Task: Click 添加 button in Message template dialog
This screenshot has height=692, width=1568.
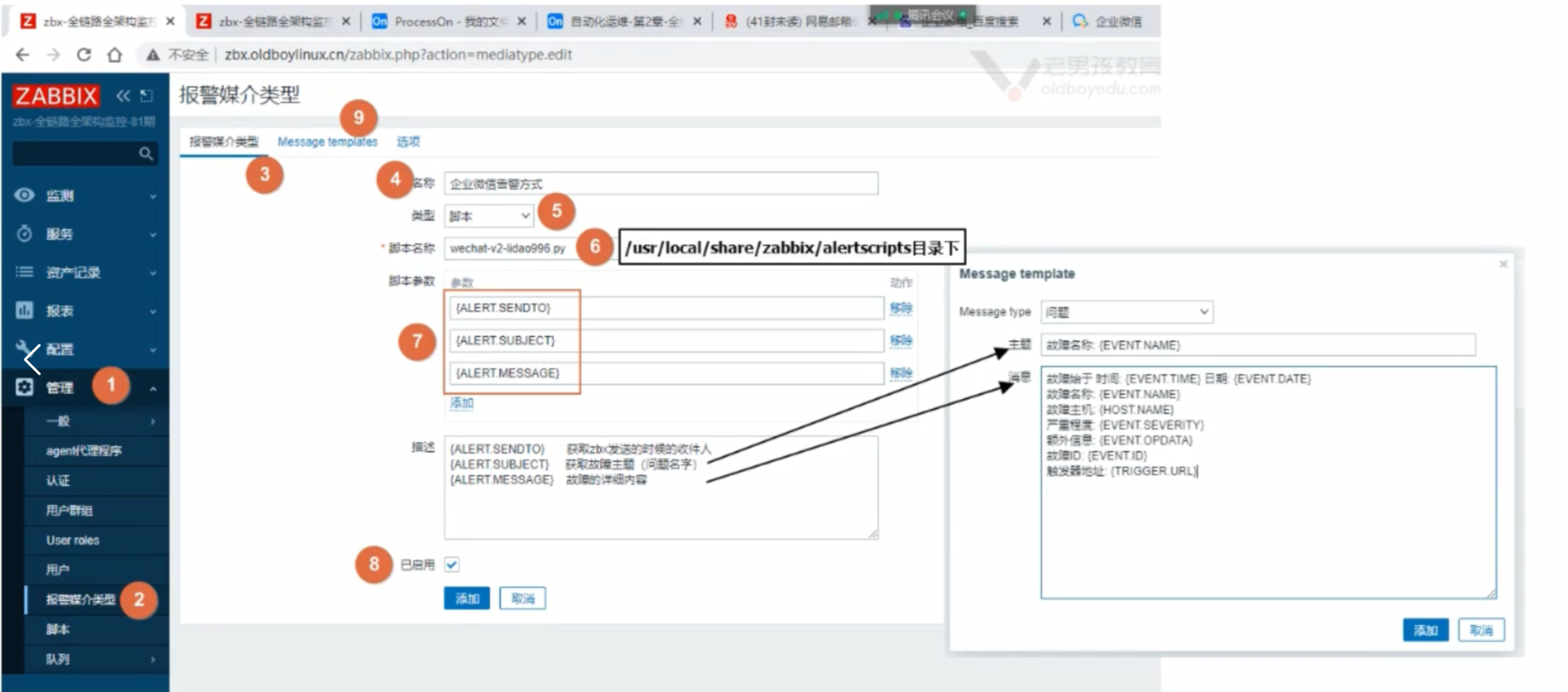Action: point(1425,630)
